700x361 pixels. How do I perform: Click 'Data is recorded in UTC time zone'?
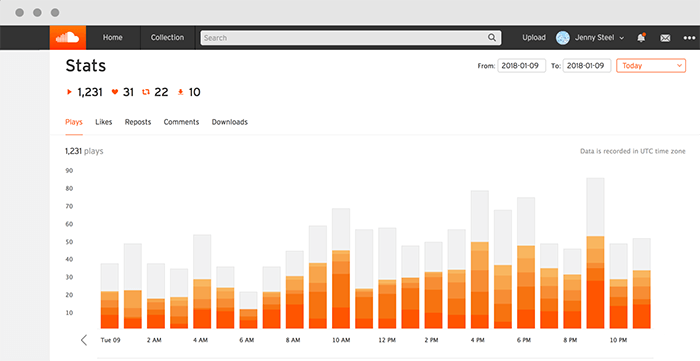coord(633,151)
